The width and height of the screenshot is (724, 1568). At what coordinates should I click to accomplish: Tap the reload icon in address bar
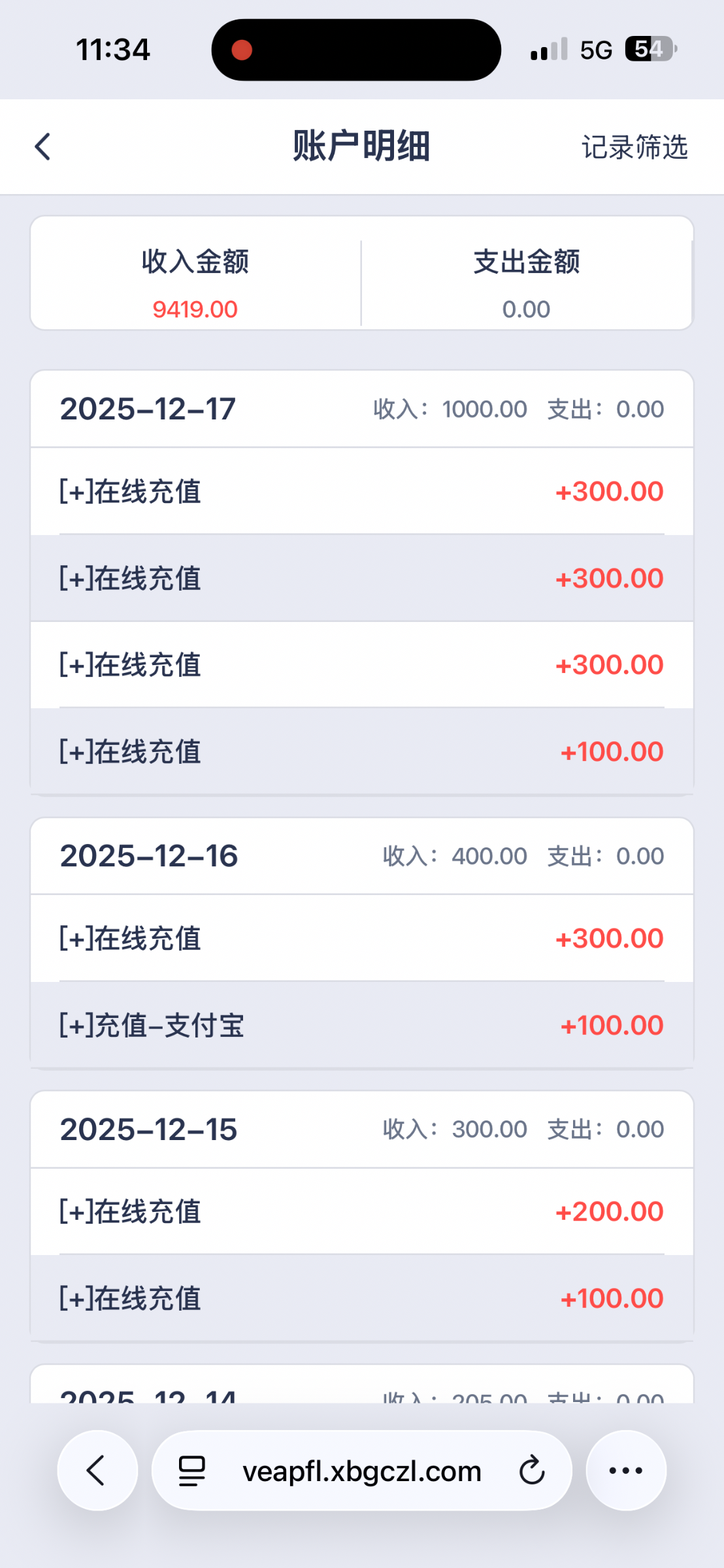pyautogui.click(x=532, y=1471)
